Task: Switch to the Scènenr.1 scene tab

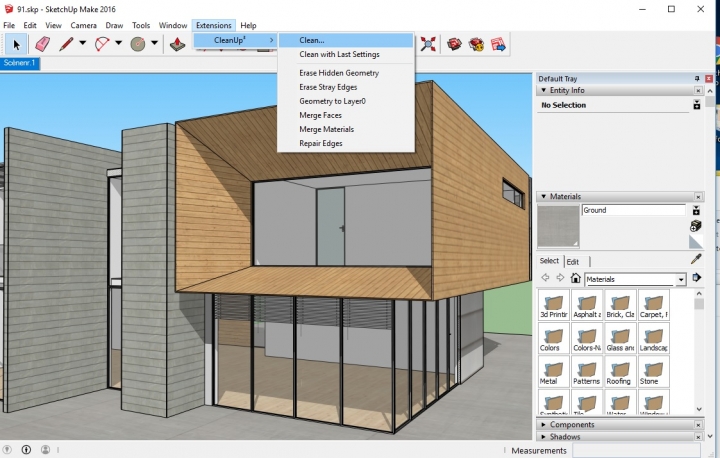Action: (x=19, y=63)
